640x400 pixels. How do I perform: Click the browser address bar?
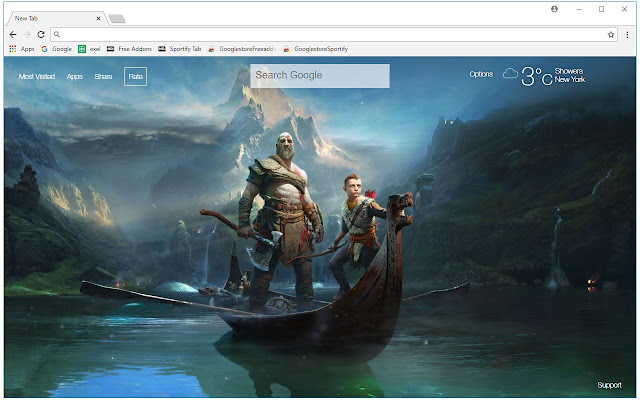334,35
